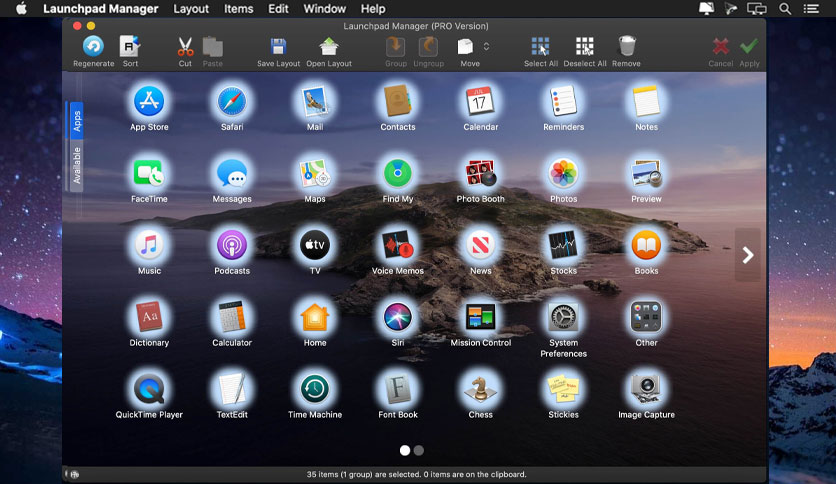
Task: Open the Items menu
Action: coord(238,9)
